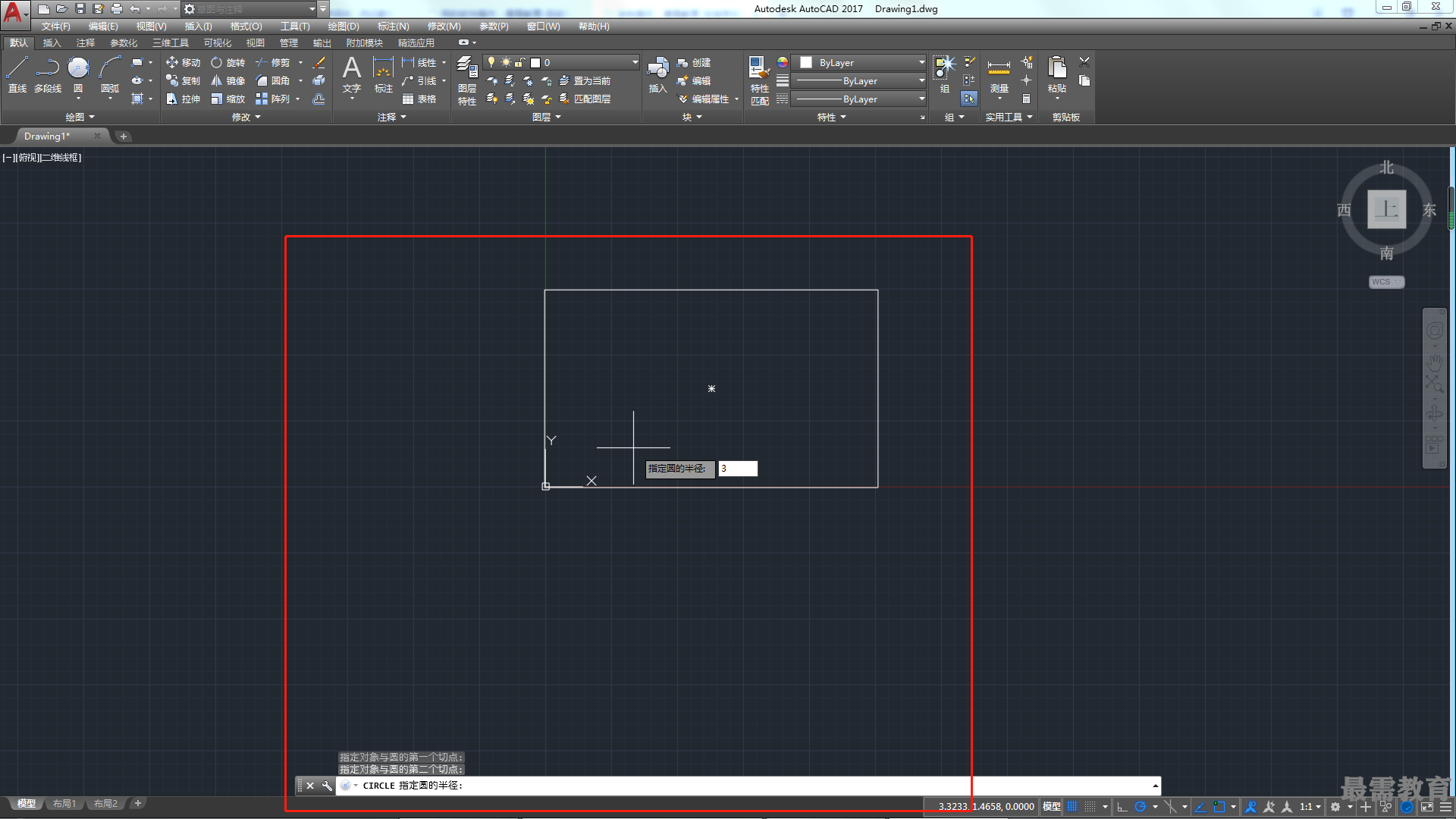The image size is (1456, 819).
Task: Toggle snap mode in status bar
Action: pos(1090,807)
